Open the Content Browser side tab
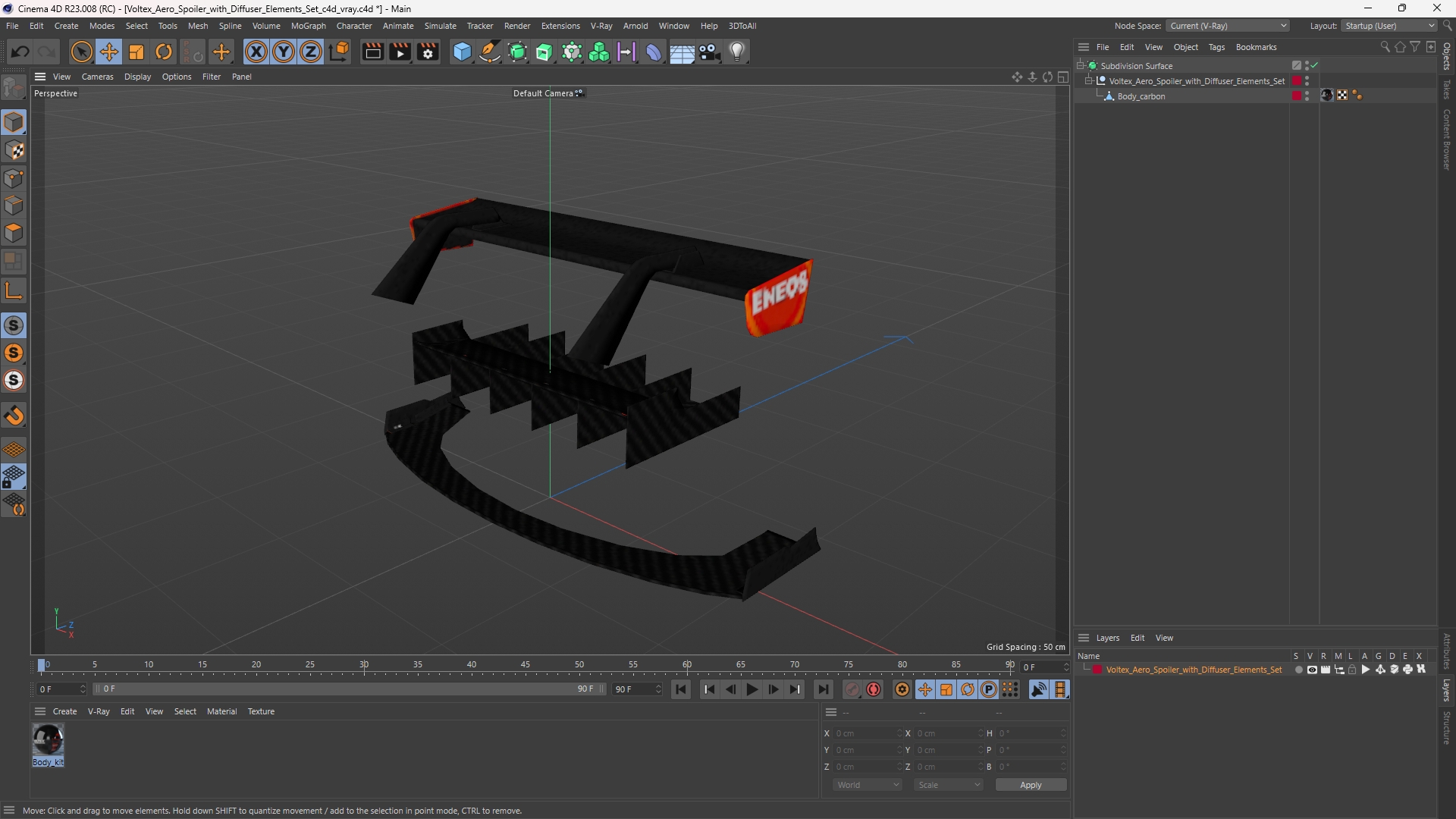Screen dimensions: 1456x819 [x=1447, y=139]
